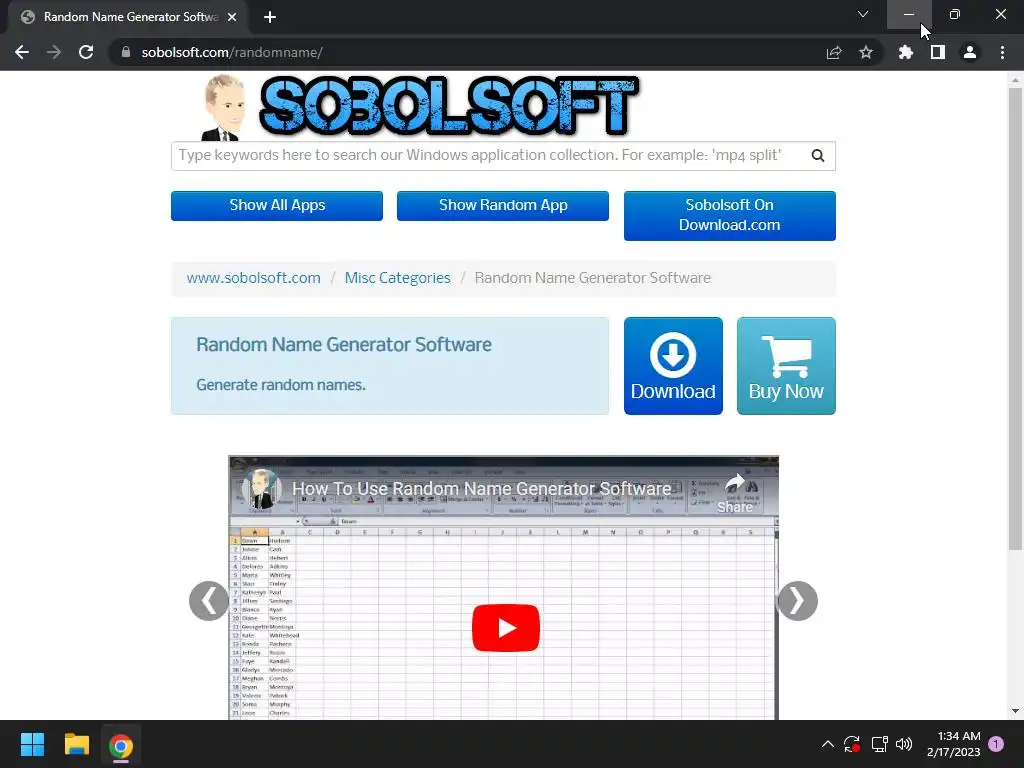The image size is (1024, 768).
Task: Open Chrome three-dot menu
Action: (1002, 52)
